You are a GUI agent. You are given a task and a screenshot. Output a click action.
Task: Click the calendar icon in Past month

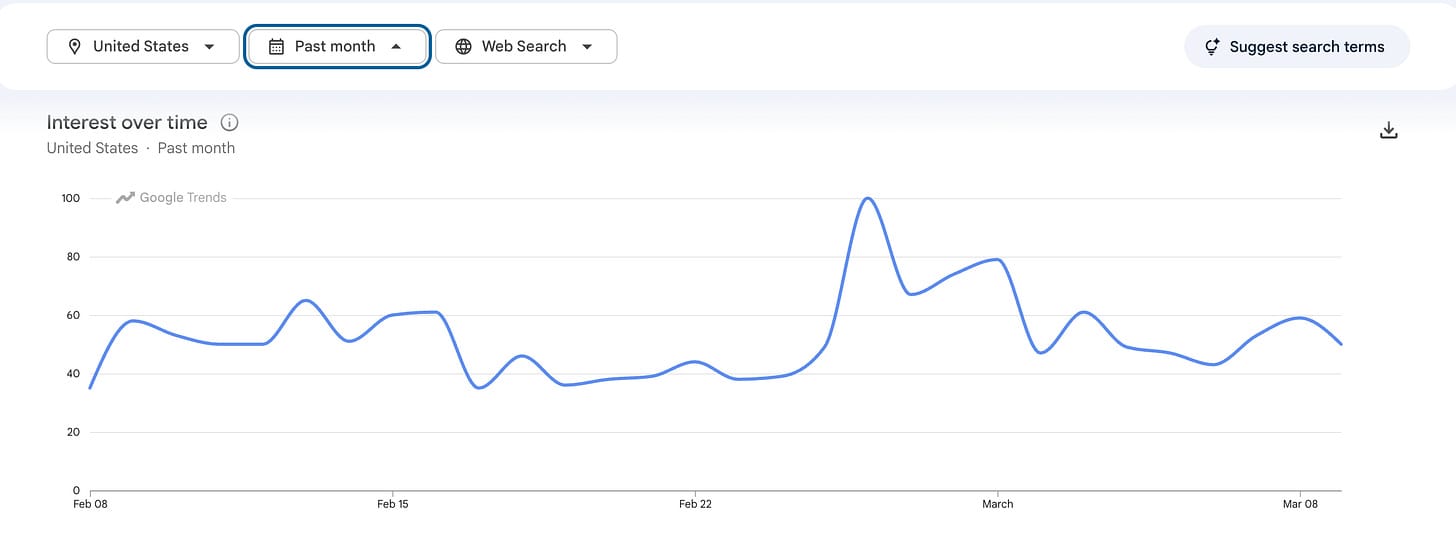[x=277, y=47]
